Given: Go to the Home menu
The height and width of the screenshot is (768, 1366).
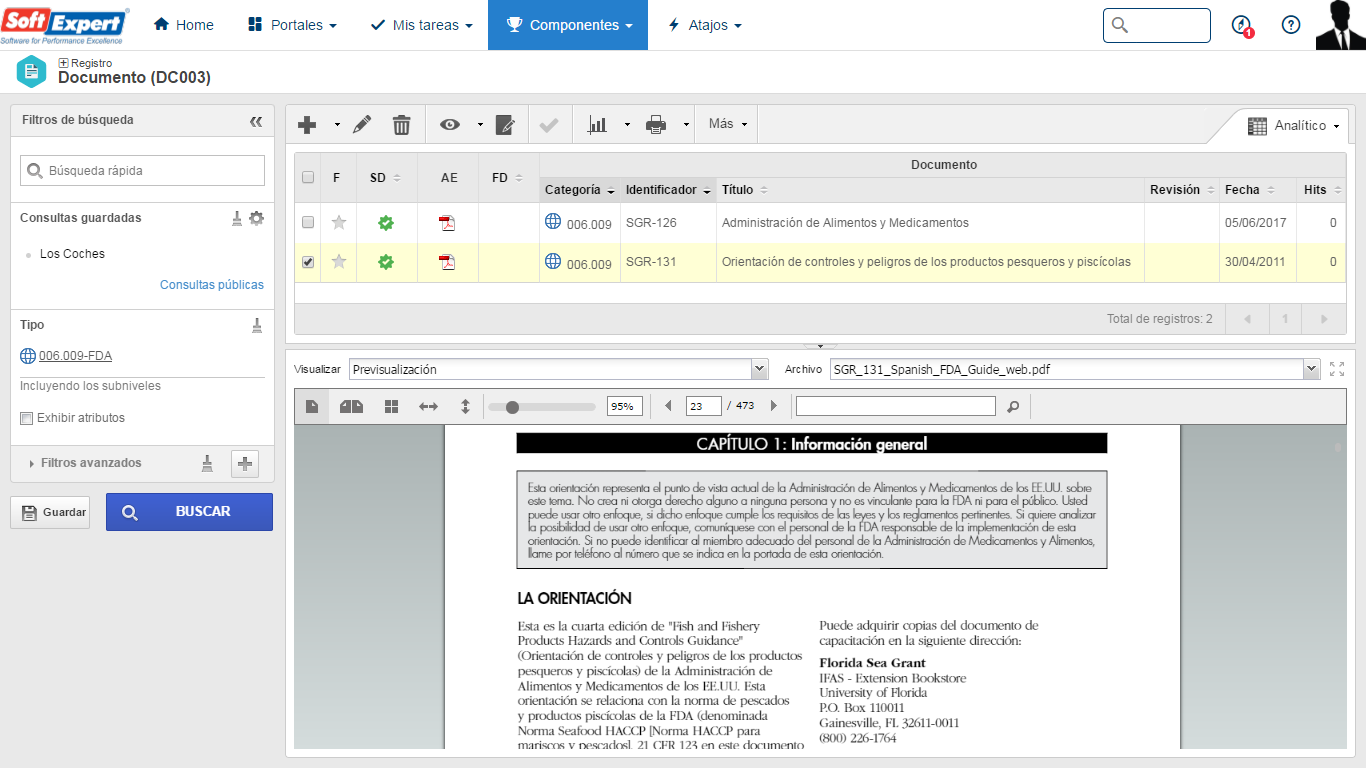Looking at the screenshot, I should point(184,25).
